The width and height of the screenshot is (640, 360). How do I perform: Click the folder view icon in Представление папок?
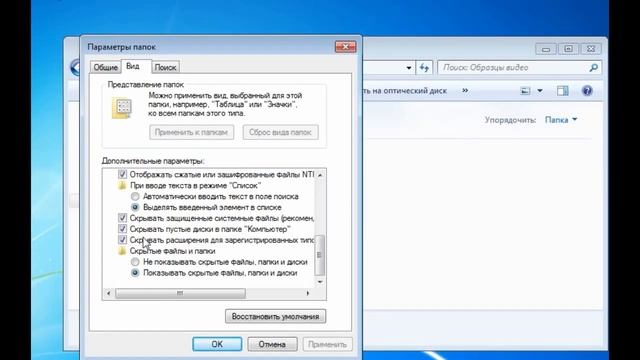tap(122, 108)
